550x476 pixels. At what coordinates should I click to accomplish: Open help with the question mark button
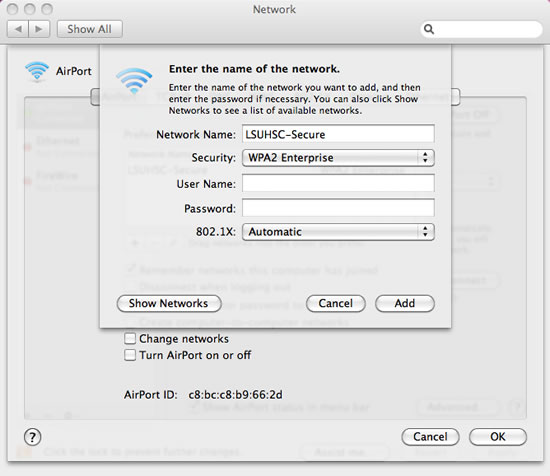click(33, 437)
